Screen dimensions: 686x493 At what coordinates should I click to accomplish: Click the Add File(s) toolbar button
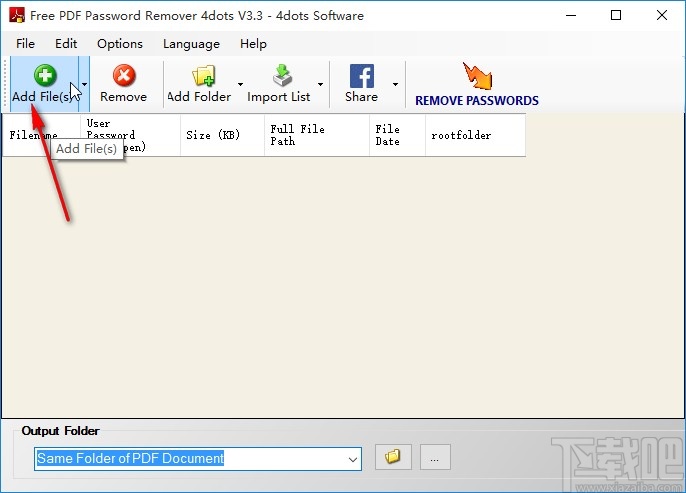pos(44,84)
